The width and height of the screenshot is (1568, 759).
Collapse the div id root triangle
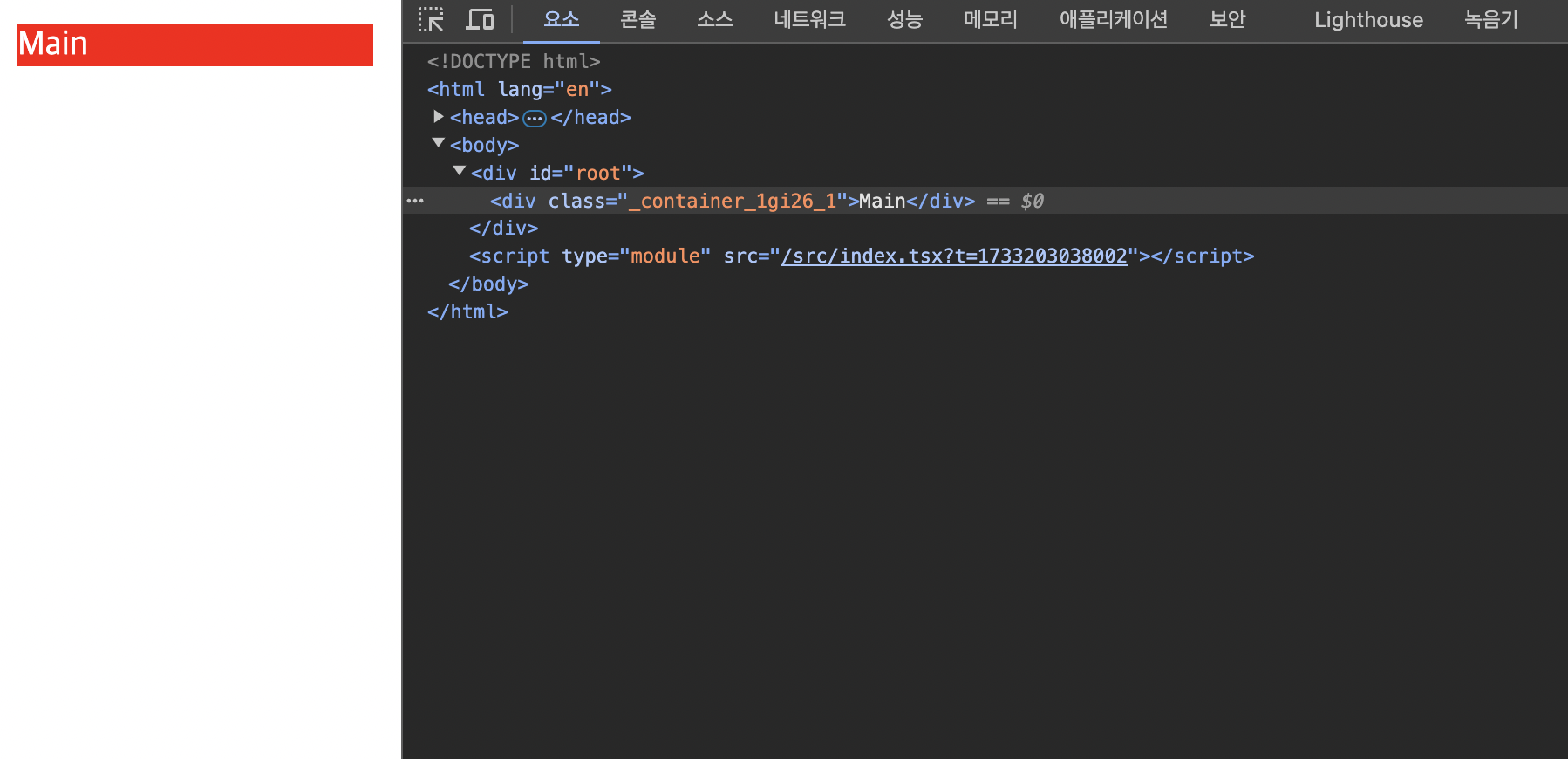(x=460, y=171)
